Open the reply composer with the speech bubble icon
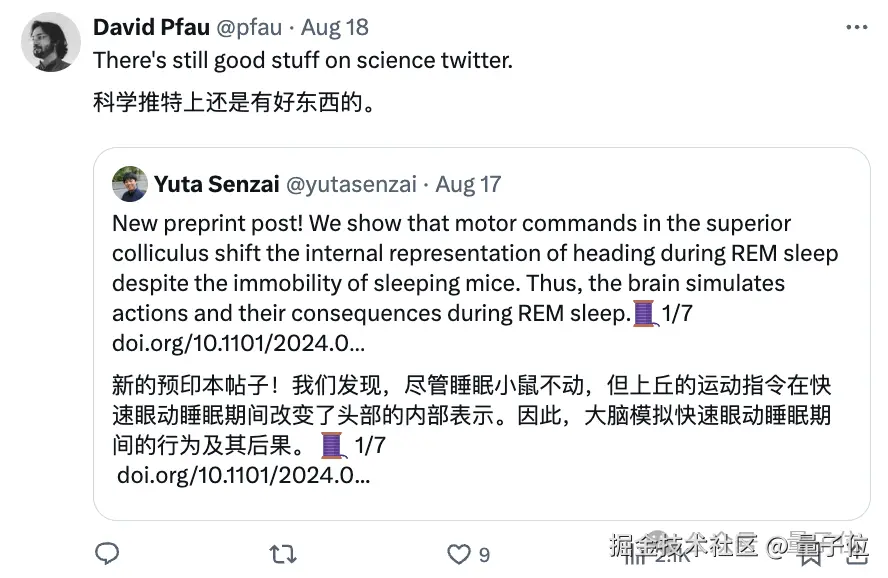Viewport: 888px width, 578px height. pyautogui.click(x=107, y=553)
